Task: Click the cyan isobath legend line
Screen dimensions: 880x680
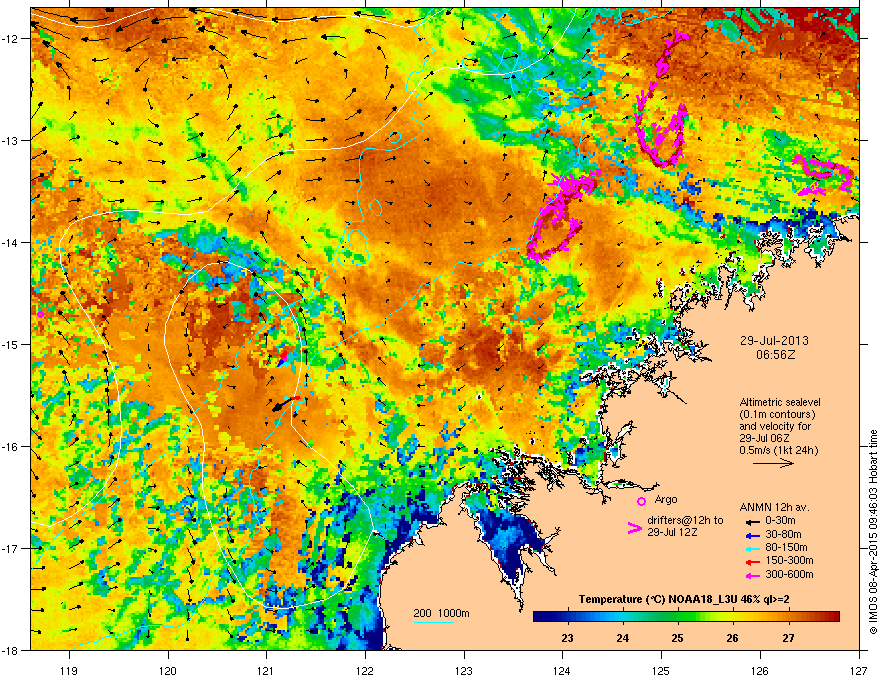Action: tap(434, 623)
